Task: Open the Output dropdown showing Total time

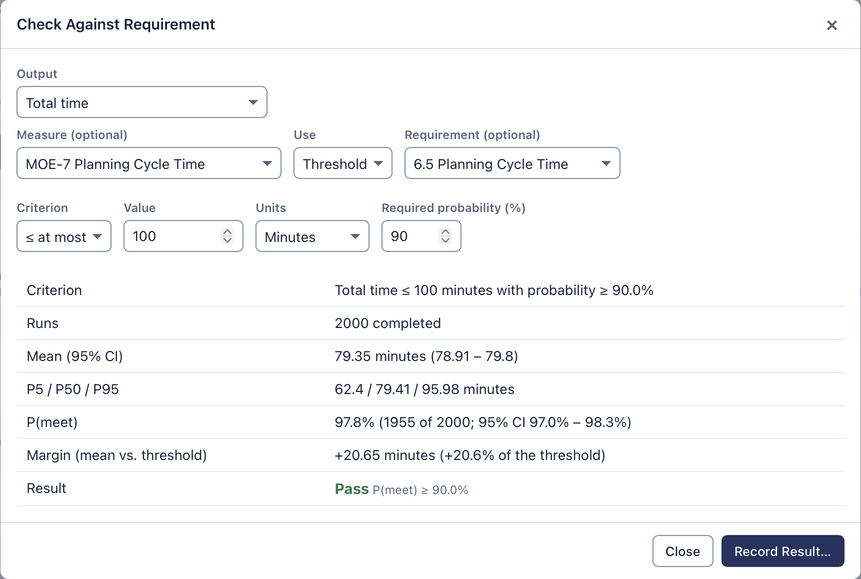Action: pos(142,102)
